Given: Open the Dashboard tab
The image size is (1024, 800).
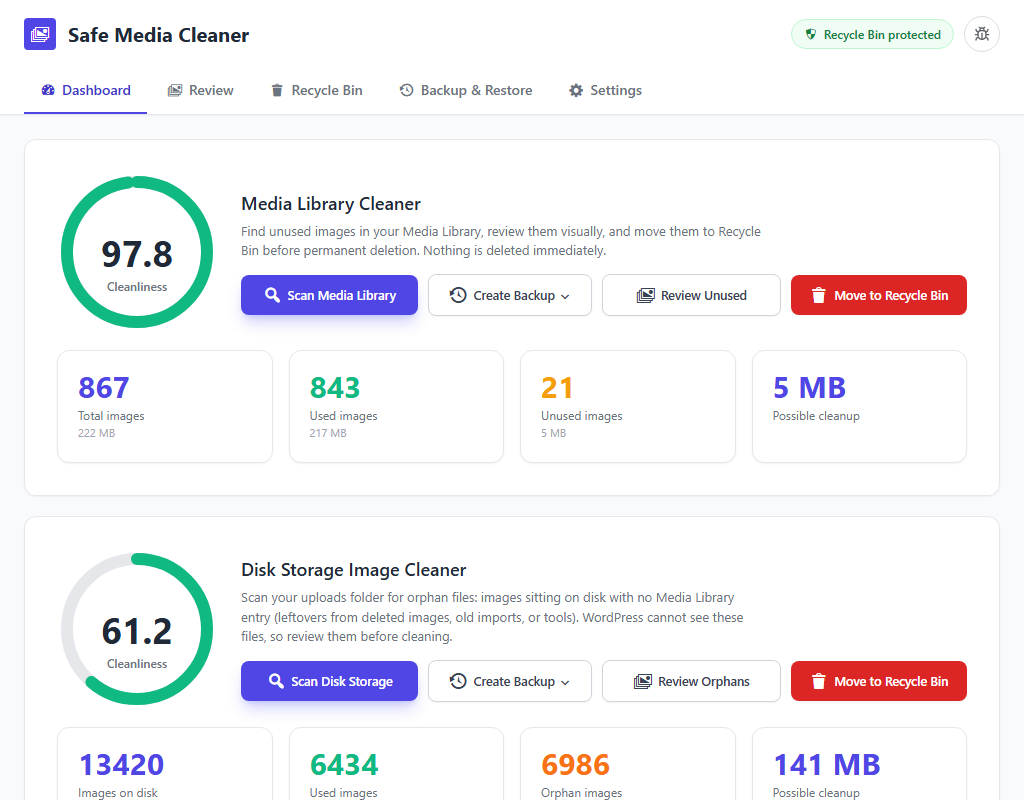Looking at the screenshot, I should pos(86,90).
